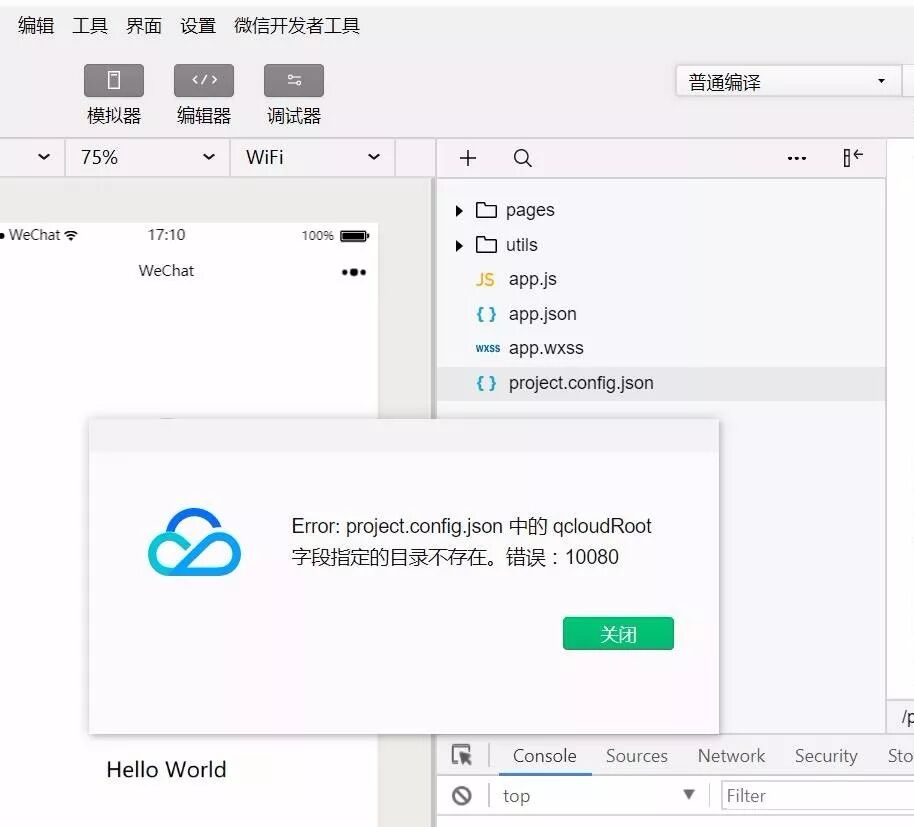914x827 pixels.
Task: Switch to the Sources tab
Action: [637, 756]
